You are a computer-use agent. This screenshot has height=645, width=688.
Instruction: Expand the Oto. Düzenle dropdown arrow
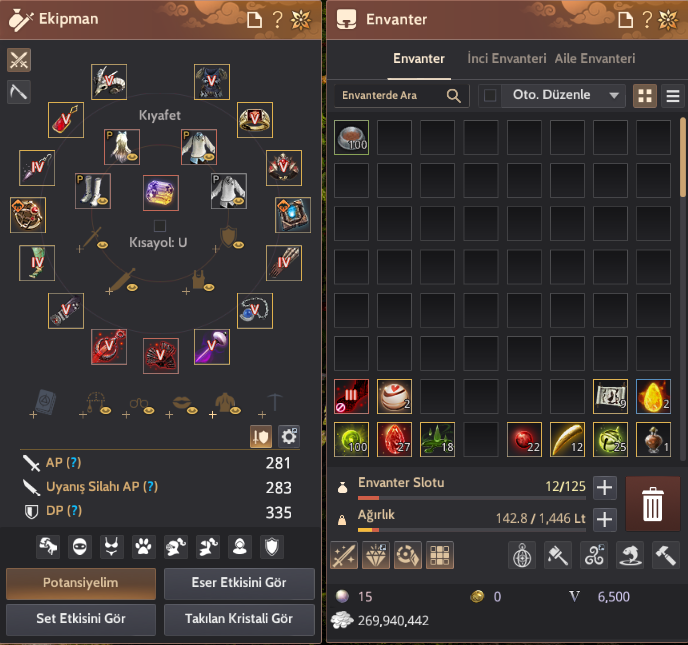[x=614, y=95]
